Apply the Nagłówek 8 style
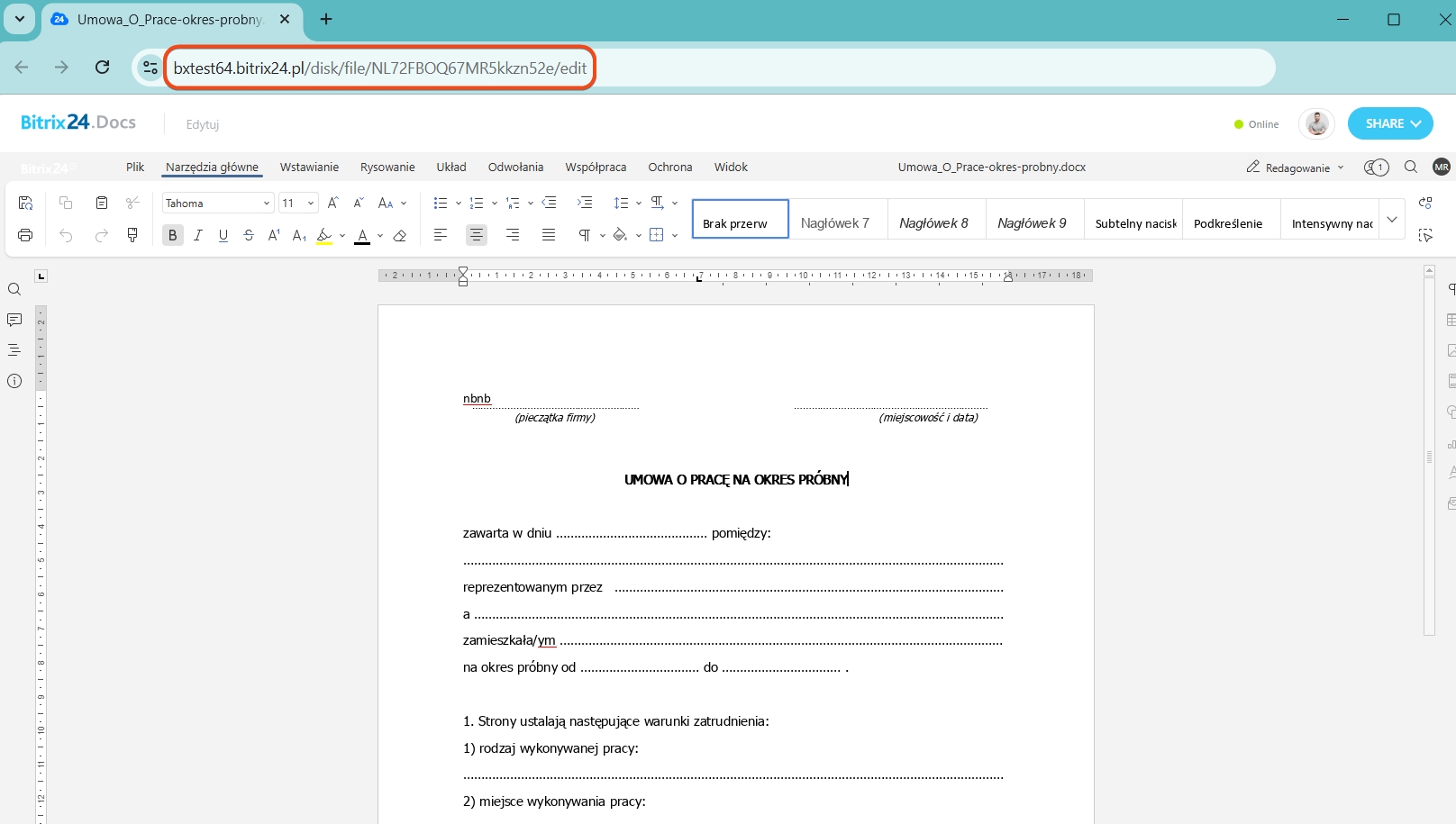 click(933, 223)
